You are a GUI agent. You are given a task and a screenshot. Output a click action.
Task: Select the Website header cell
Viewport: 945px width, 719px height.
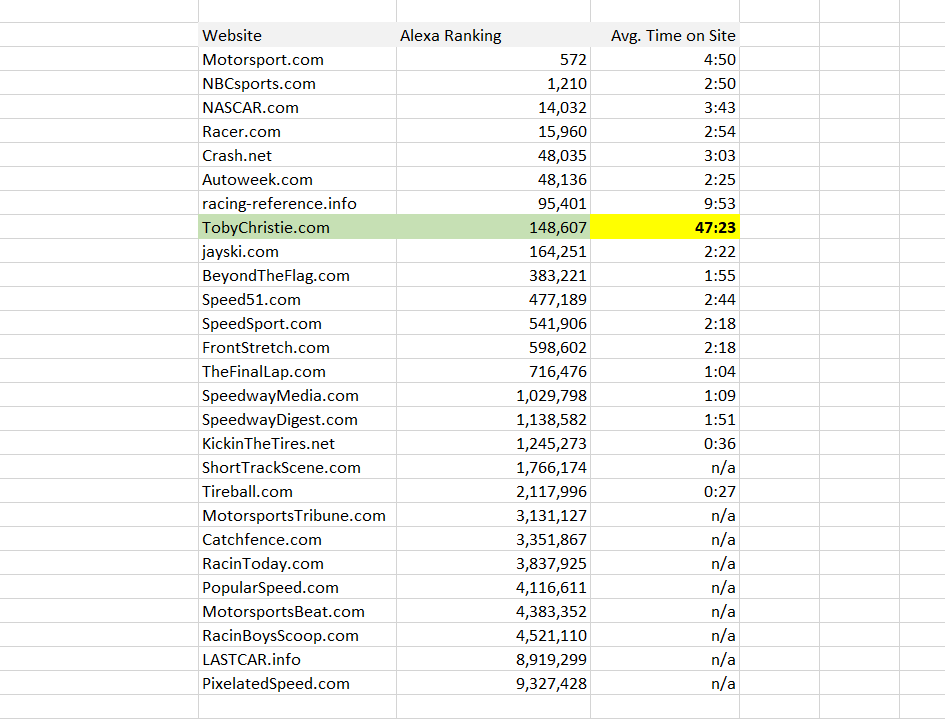297,36
